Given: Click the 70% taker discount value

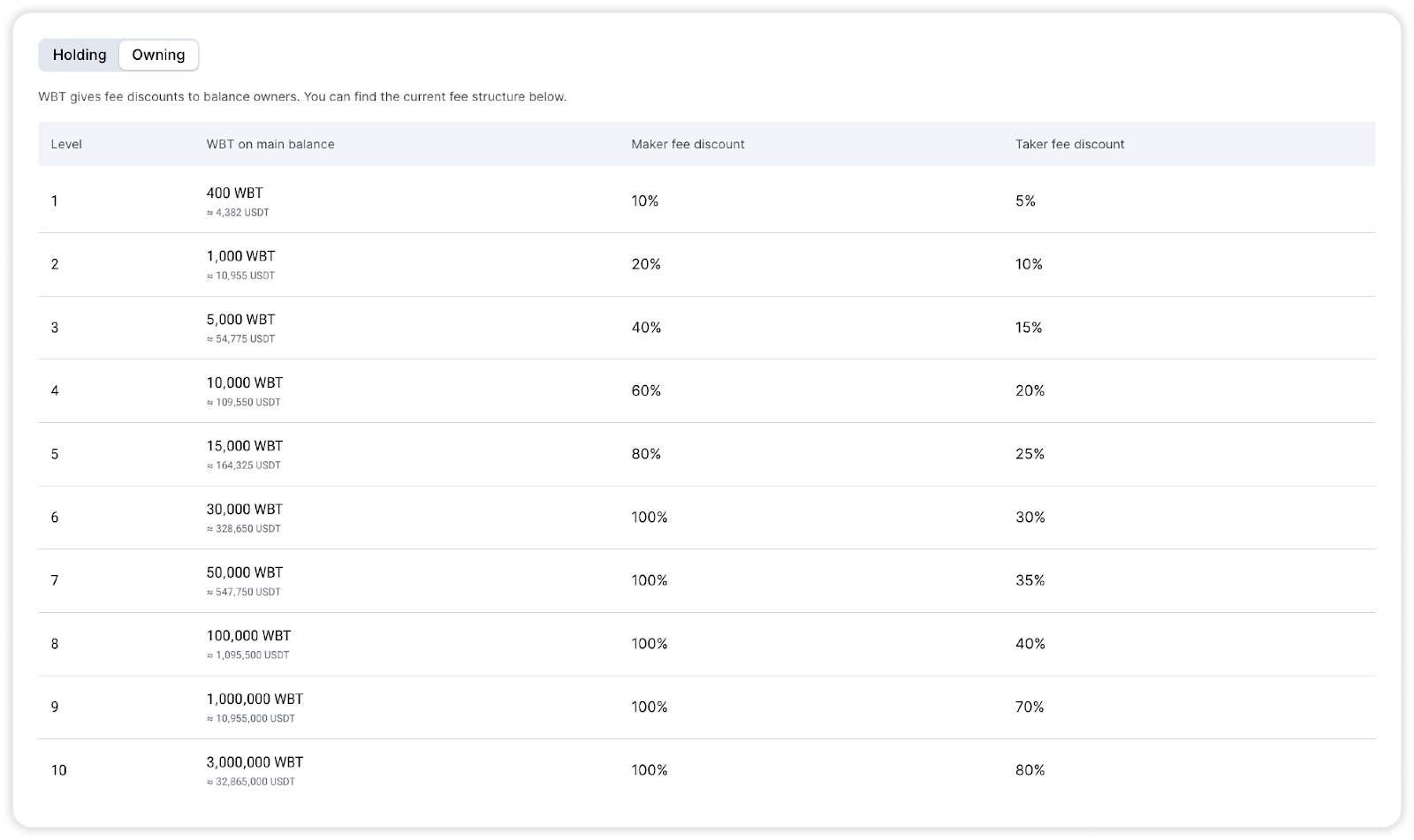Looking at the screenshot, I should [1030, 707].
